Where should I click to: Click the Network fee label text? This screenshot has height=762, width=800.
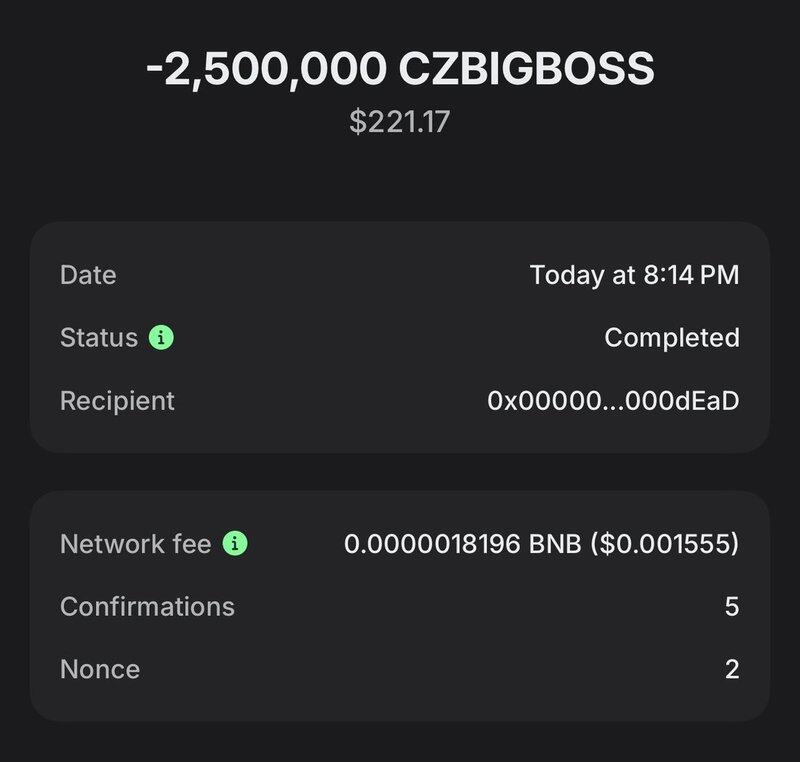pos(135,544)
